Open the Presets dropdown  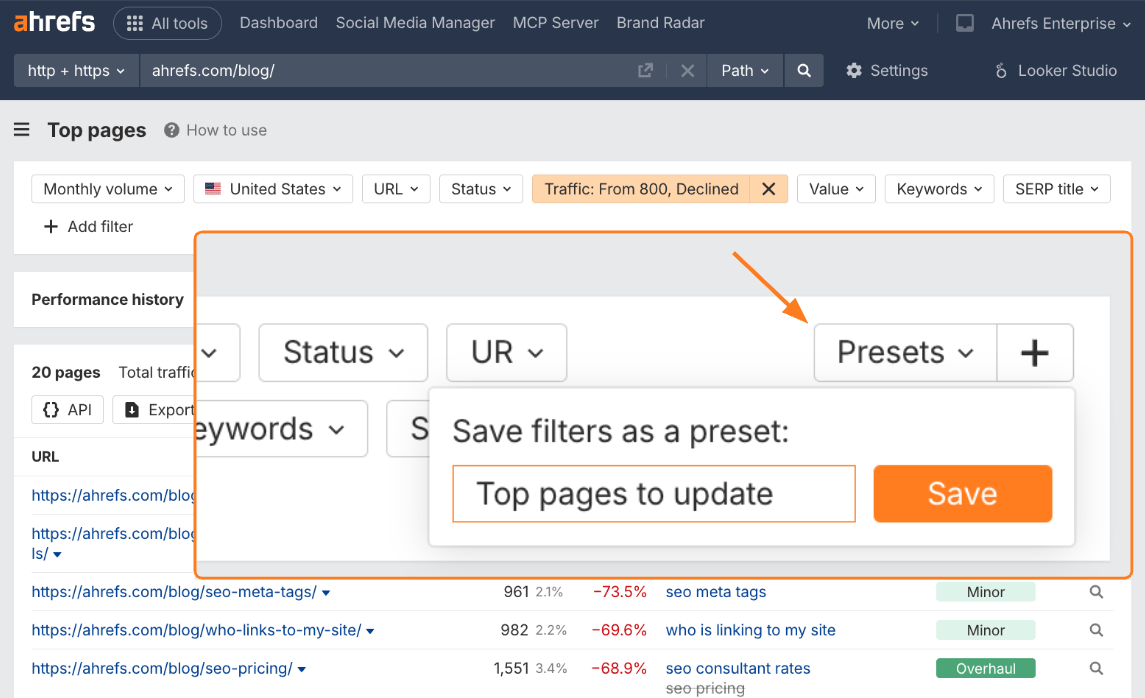point(904,352)
